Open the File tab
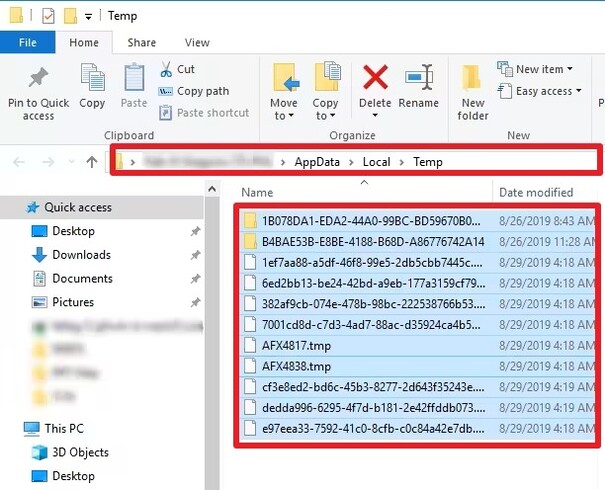Image resolution: width=605 pixels, height=490 pixels. coord(27,42)
